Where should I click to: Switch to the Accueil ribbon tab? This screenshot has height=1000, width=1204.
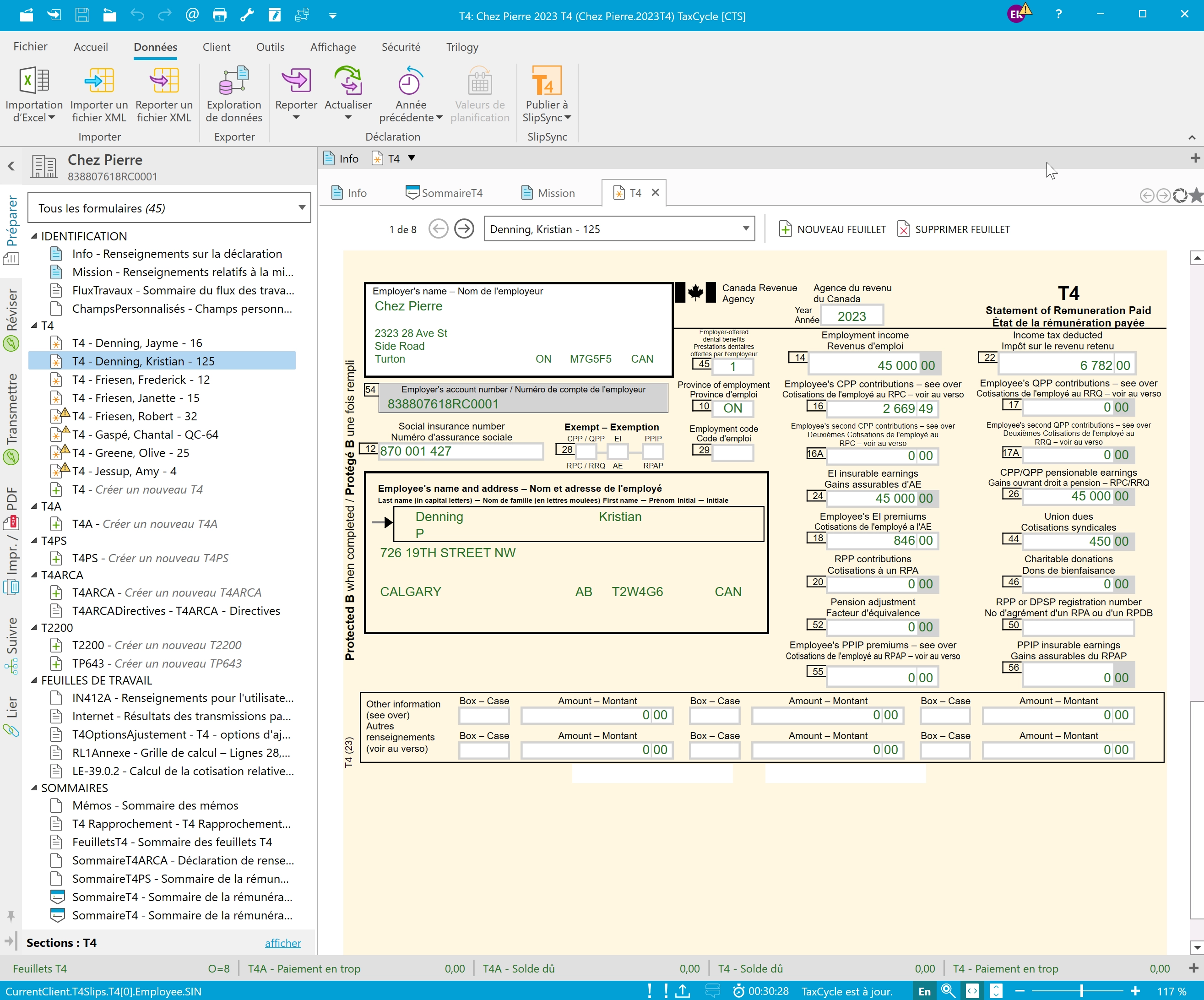[91, 47]
